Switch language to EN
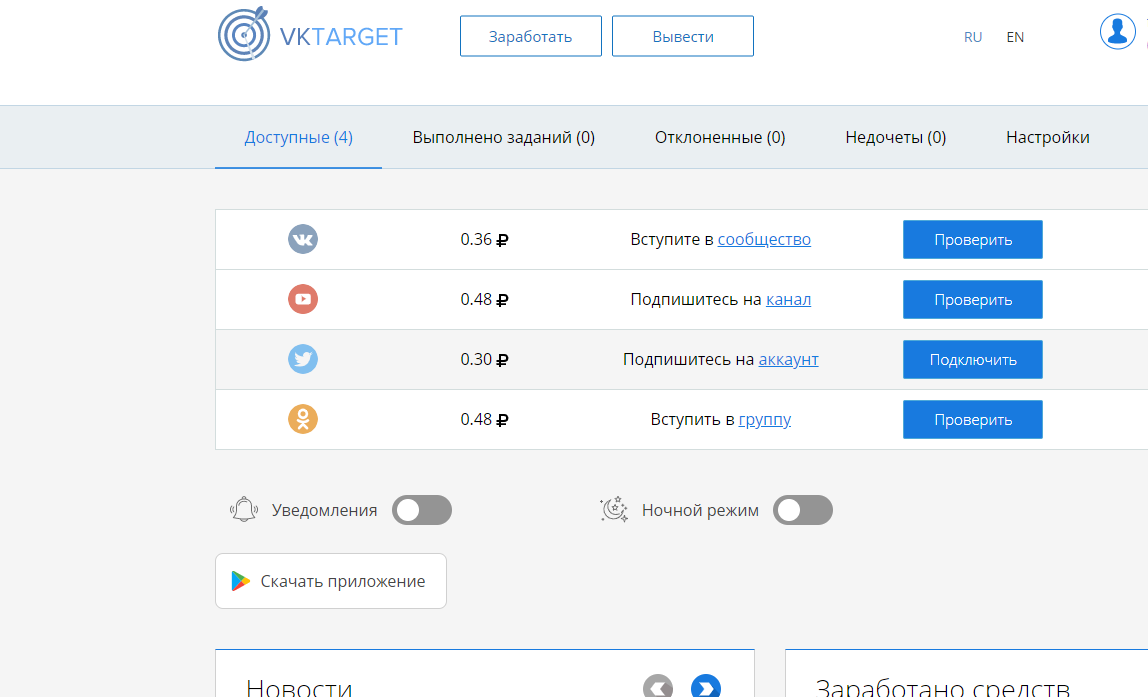Image resolution: width=1148 pixels, height=697 pixels. [1015, 37]
